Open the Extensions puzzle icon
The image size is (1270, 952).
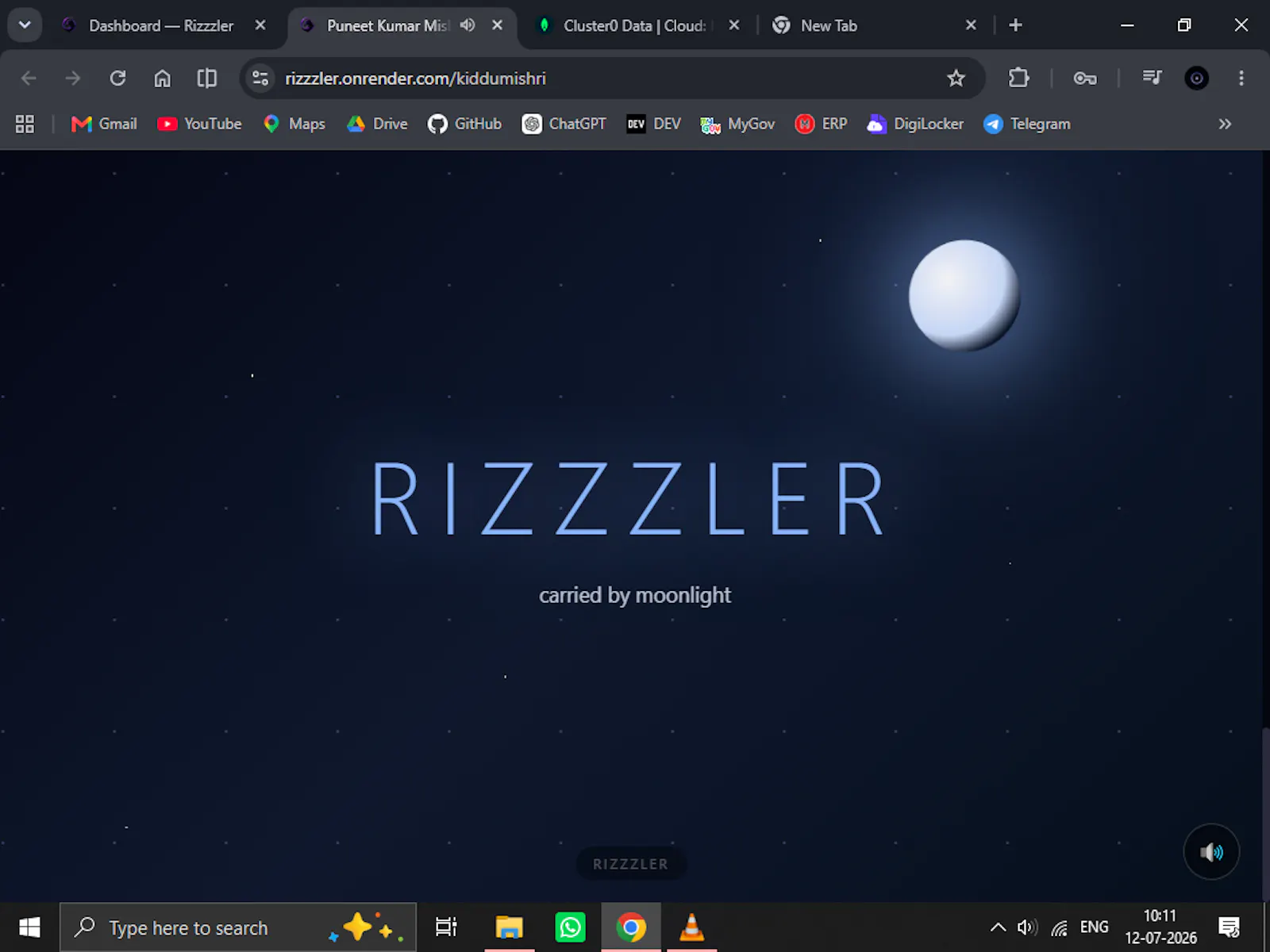point(1018,79)
